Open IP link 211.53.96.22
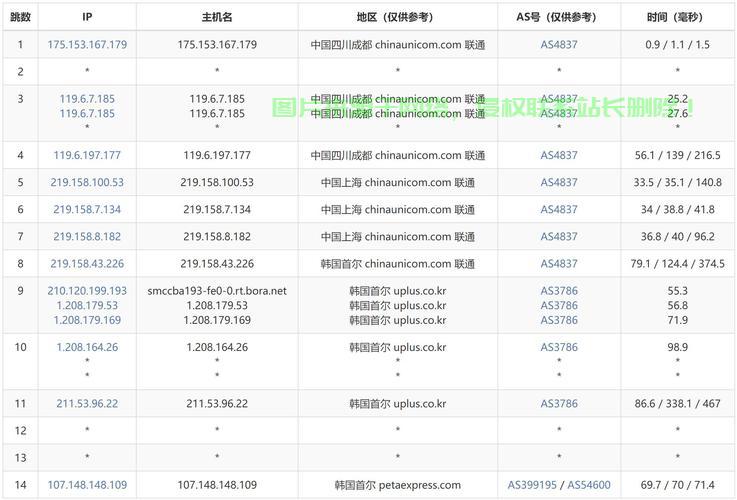737x500 pixels. [87, 404]
